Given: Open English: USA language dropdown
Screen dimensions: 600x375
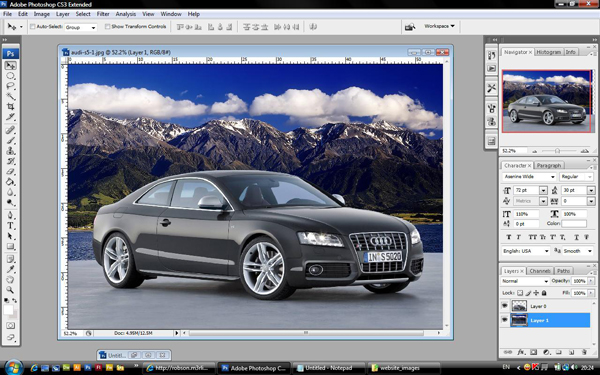Looking at the screenshot, I should click(x=526, y=251).
